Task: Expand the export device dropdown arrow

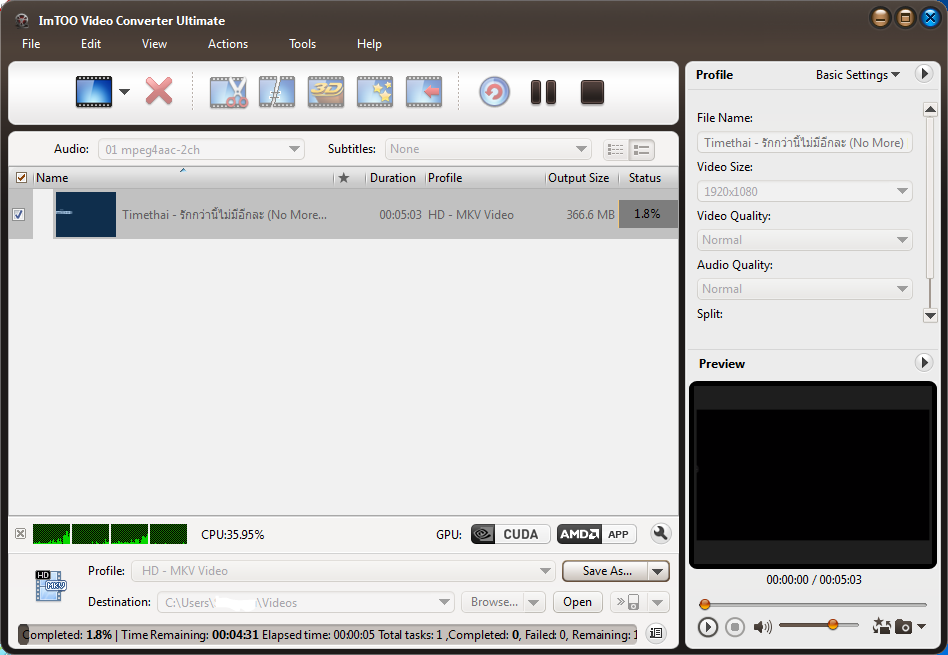Action: [658, 602]
